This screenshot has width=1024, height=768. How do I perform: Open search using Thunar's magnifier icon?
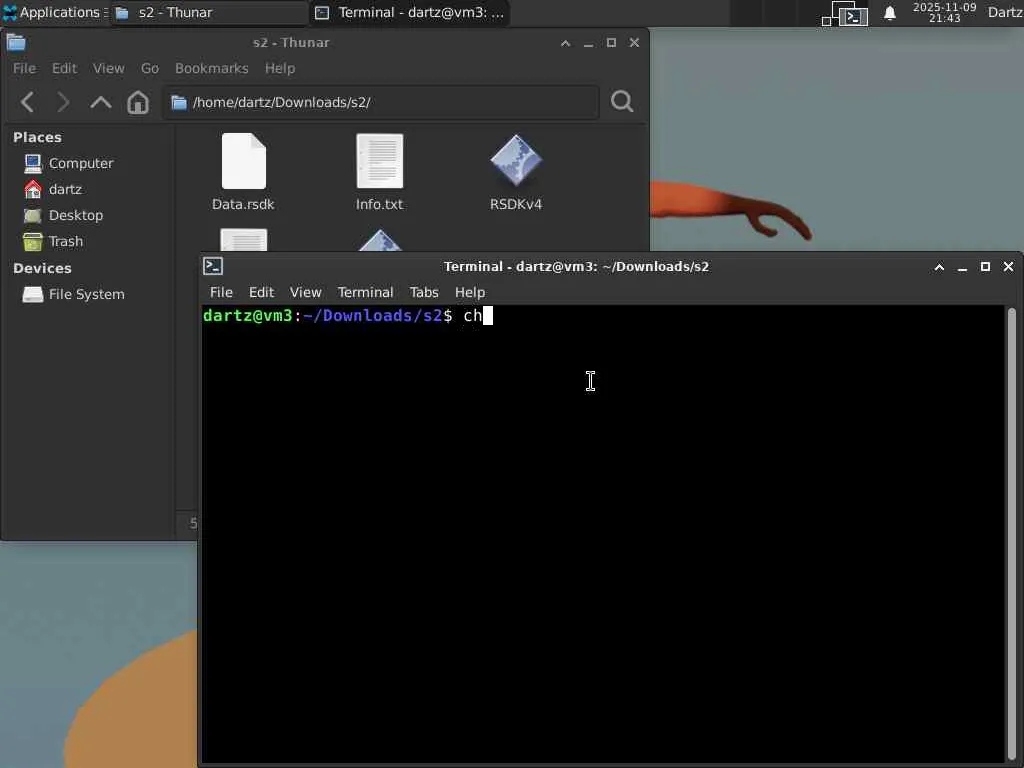pyautogui.click(x=622, y=101)
